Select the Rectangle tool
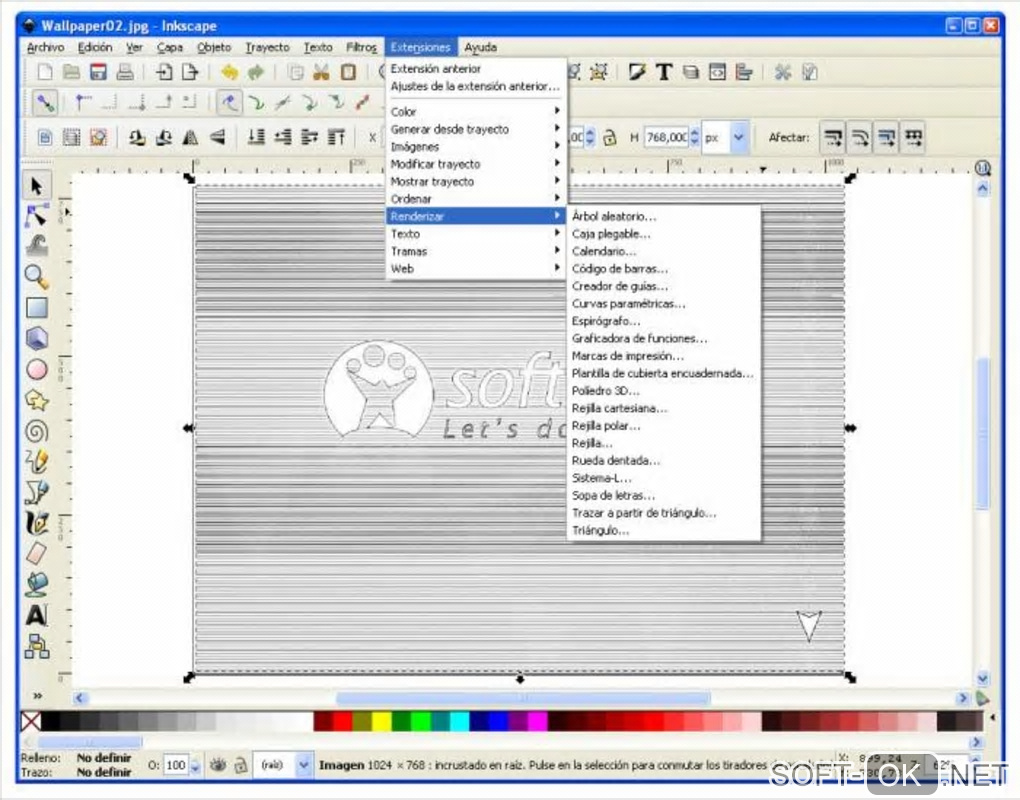This screenshot has height=800, width=1020. point(36,308)
